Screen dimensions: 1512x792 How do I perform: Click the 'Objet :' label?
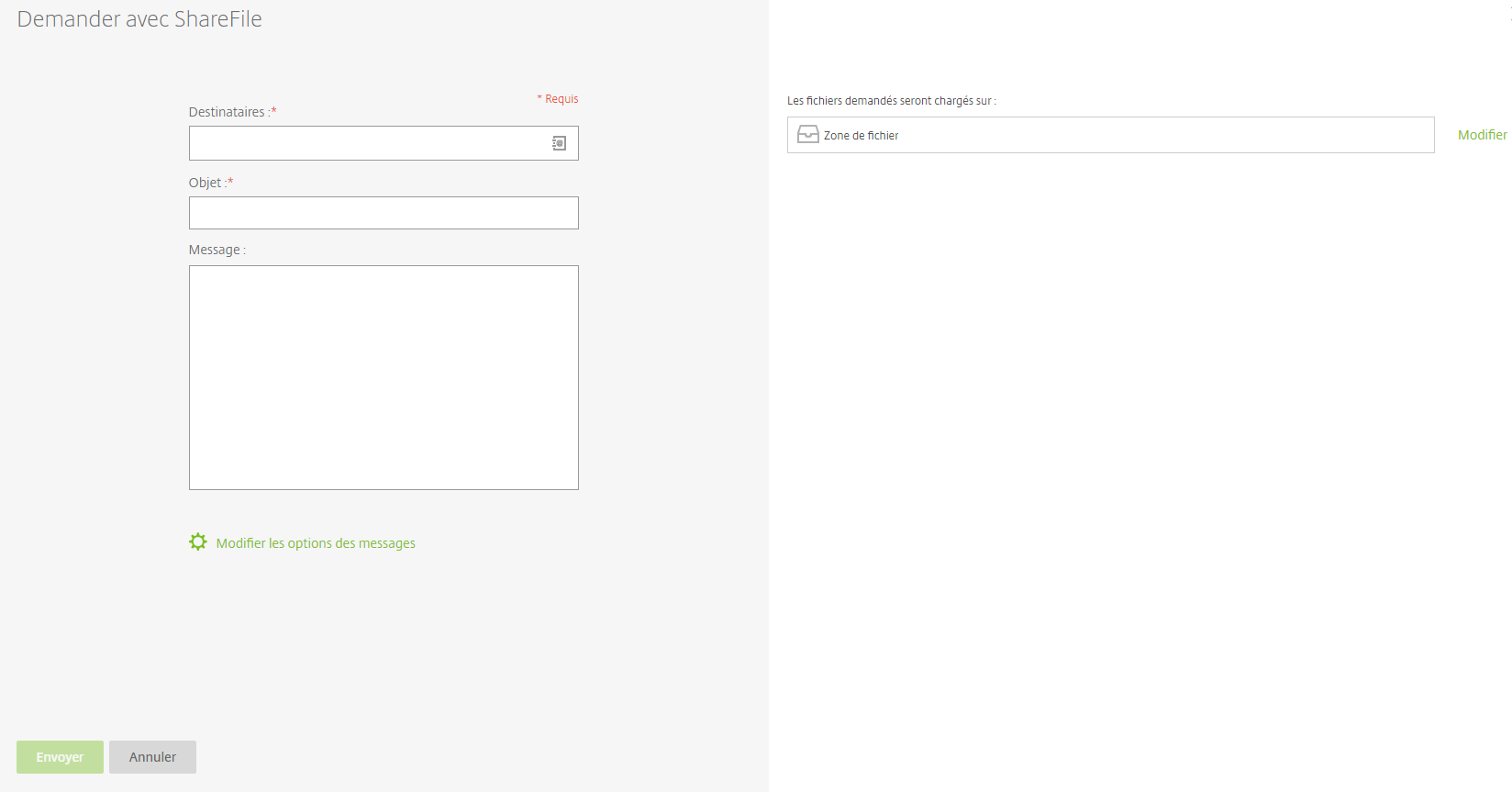[x=211, y=183]
